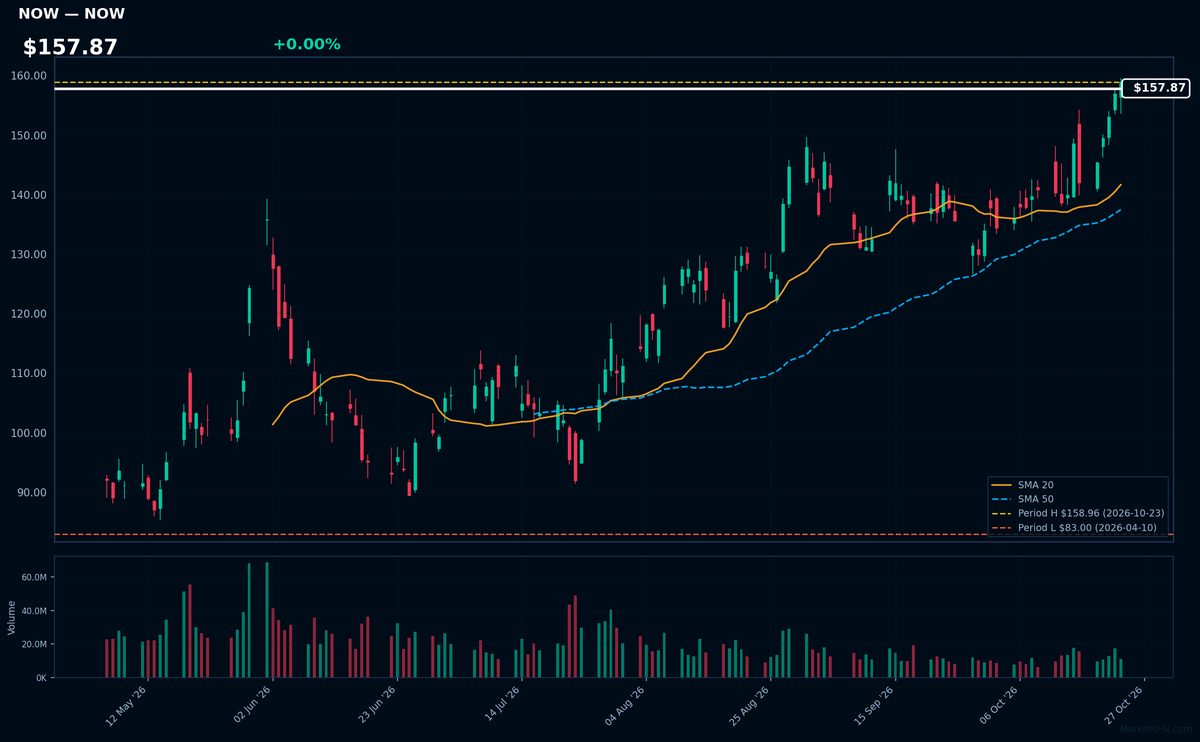Click the 02 Jun '26 date label
Screen dimensions: 1200x742
point(251,706)
